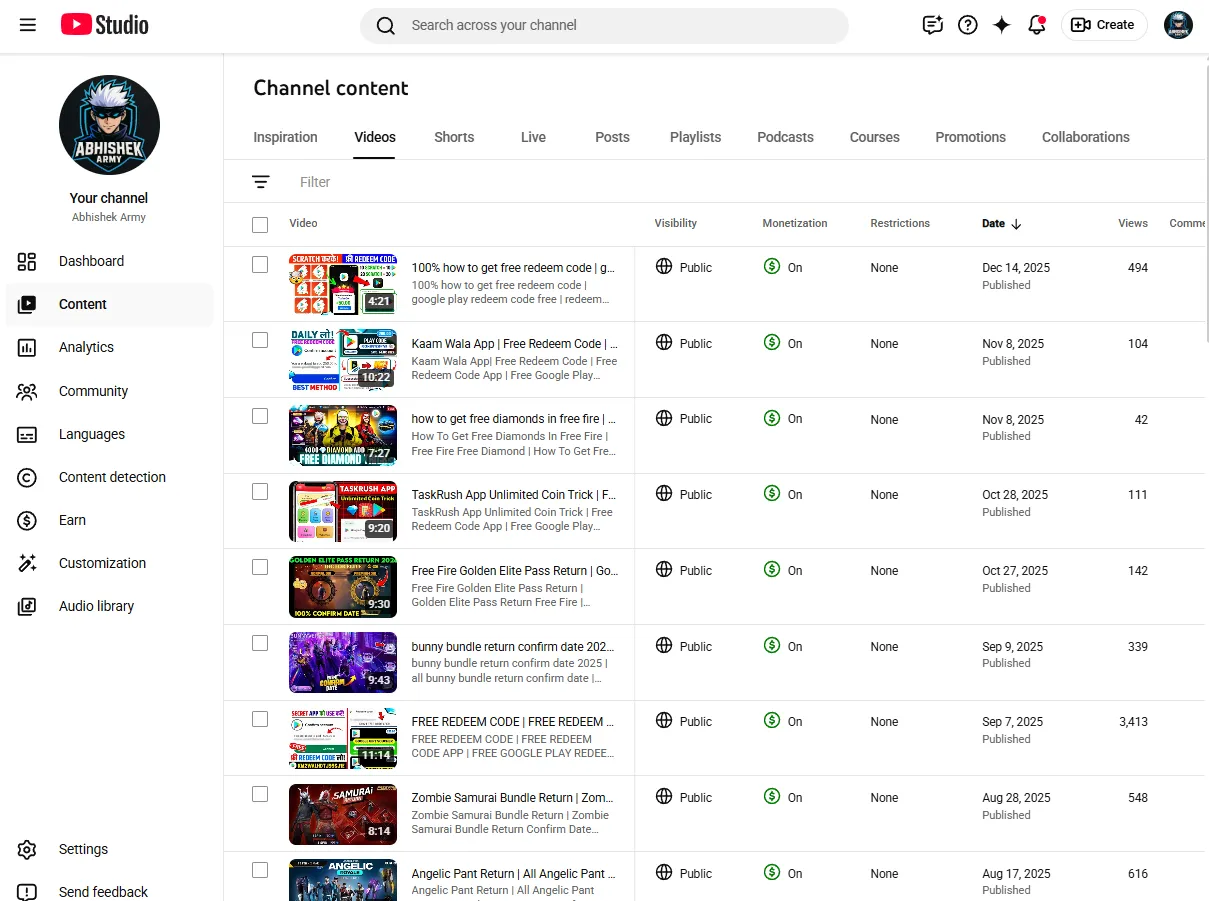
Task: Click the sparkle Ask Studio icon
Action: point(1002,25)
